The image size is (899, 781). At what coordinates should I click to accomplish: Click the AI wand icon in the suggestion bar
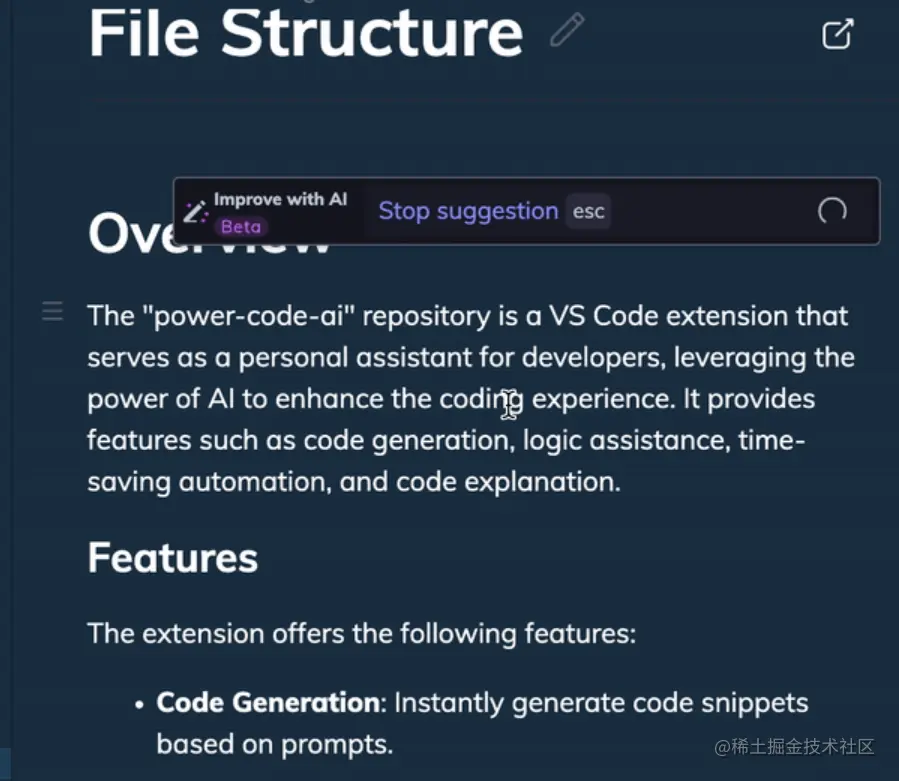196,211
